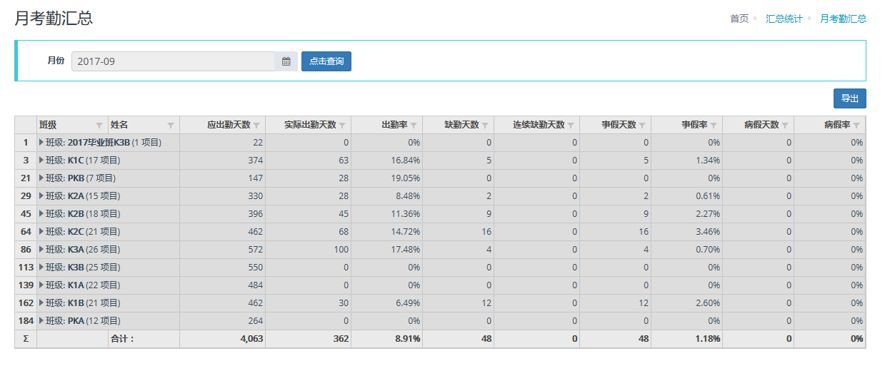Click the 572 cell in K3A row
Viewport: 885px width, 366px height.
222,249
